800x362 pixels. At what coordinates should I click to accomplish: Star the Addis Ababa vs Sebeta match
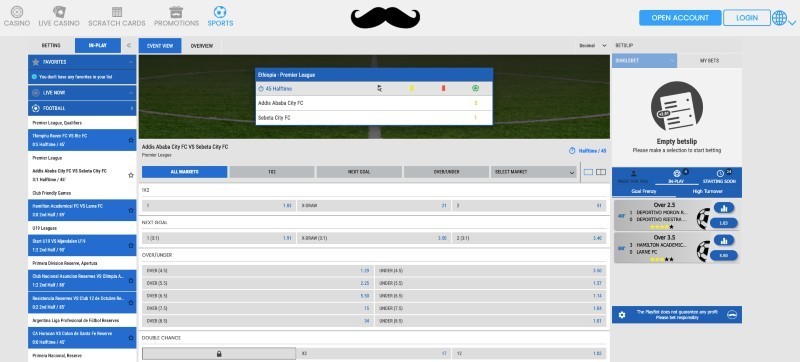pos(131,175)
